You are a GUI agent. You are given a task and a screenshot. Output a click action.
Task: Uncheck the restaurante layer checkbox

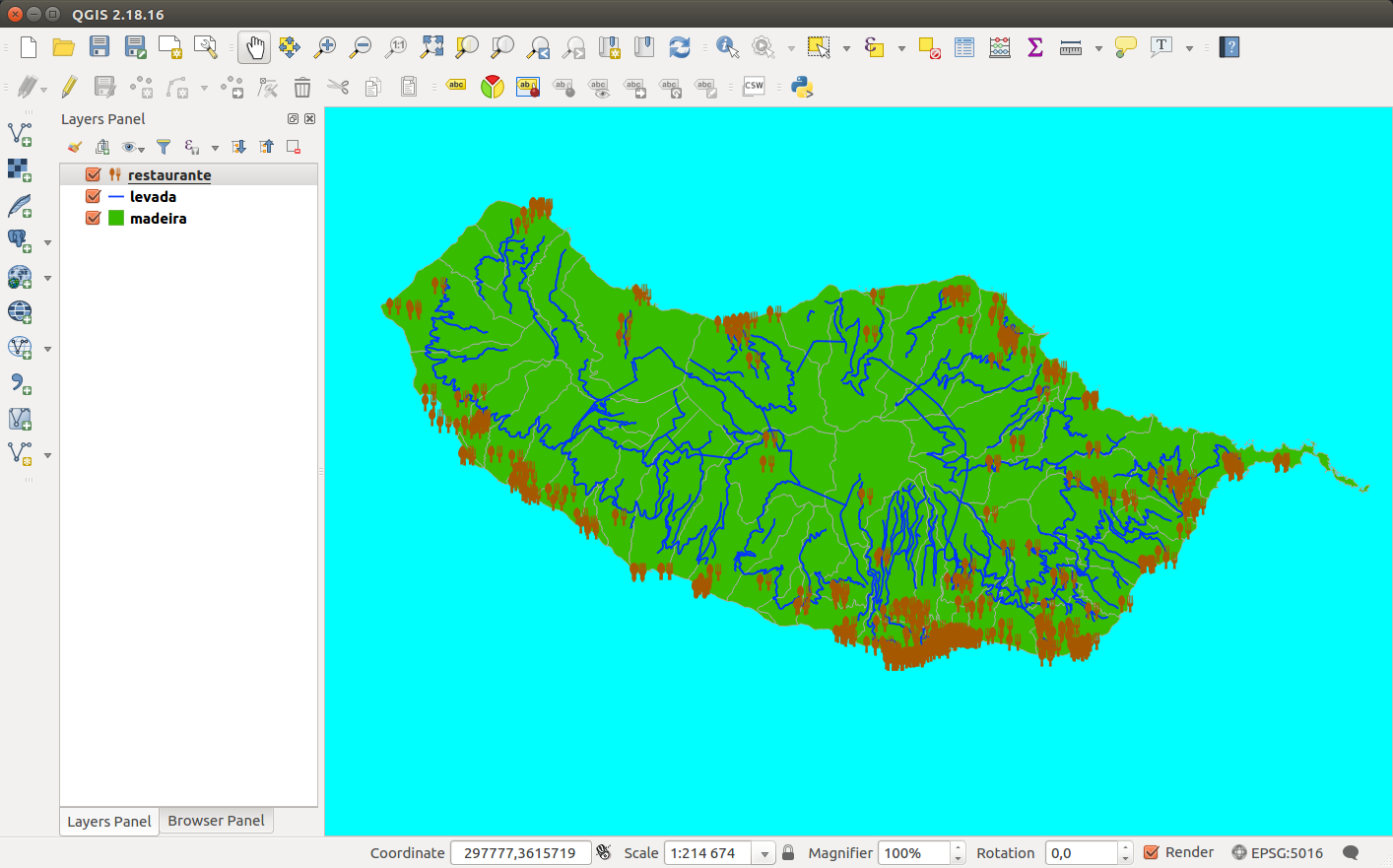94,175
